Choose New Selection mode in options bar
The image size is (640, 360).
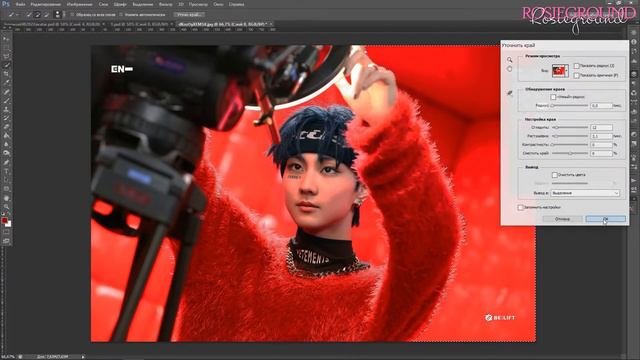coord(29,14)
